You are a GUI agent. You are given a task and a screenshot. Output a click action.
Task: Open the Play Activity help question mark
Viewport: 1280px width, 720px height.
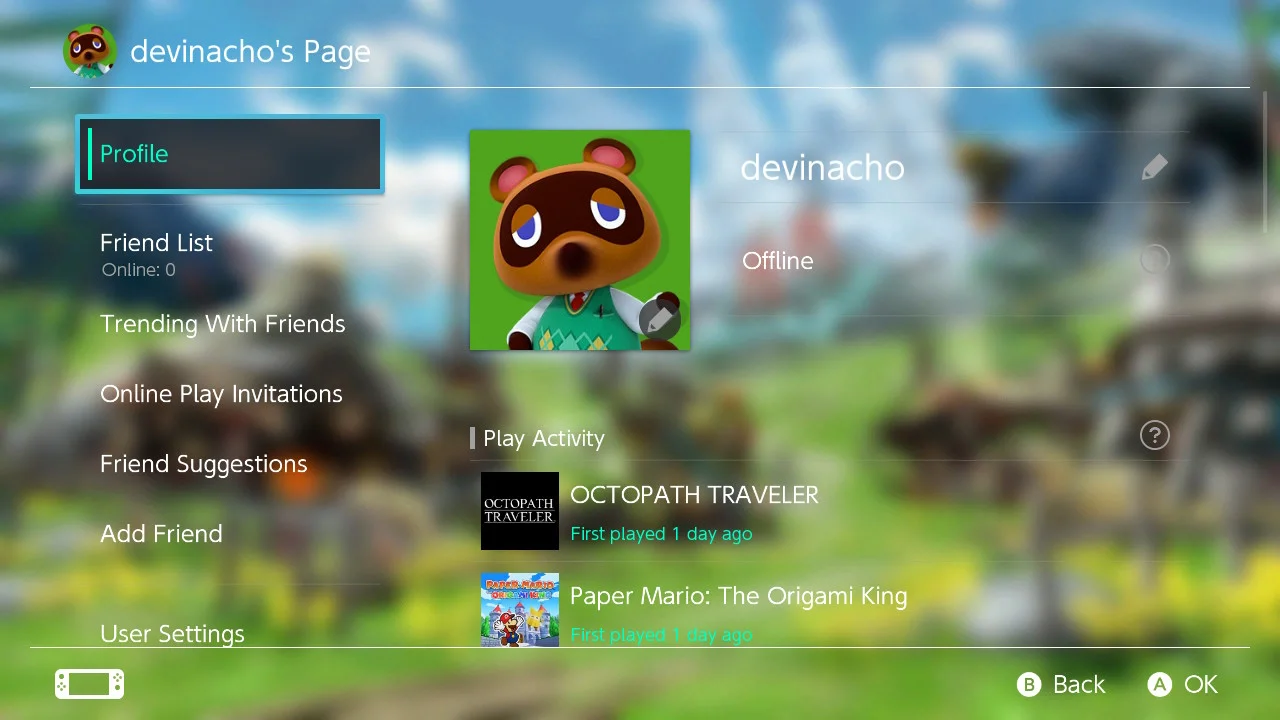tap(1154, 435)
